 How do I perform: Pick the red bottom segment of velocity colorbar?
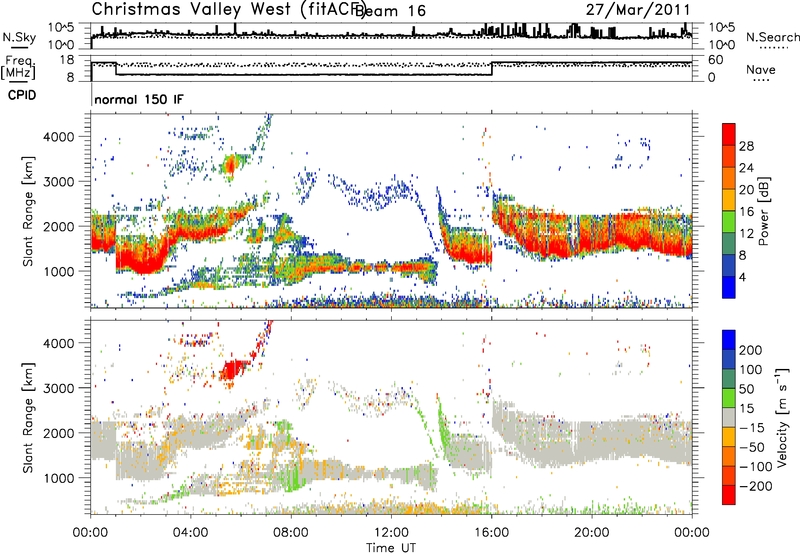pos(729,495)
